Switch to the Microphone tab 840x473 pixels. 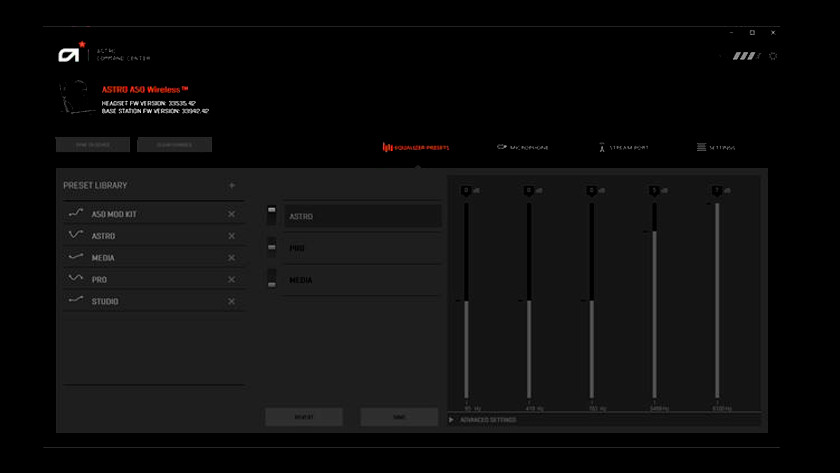(x=522, y=147)
